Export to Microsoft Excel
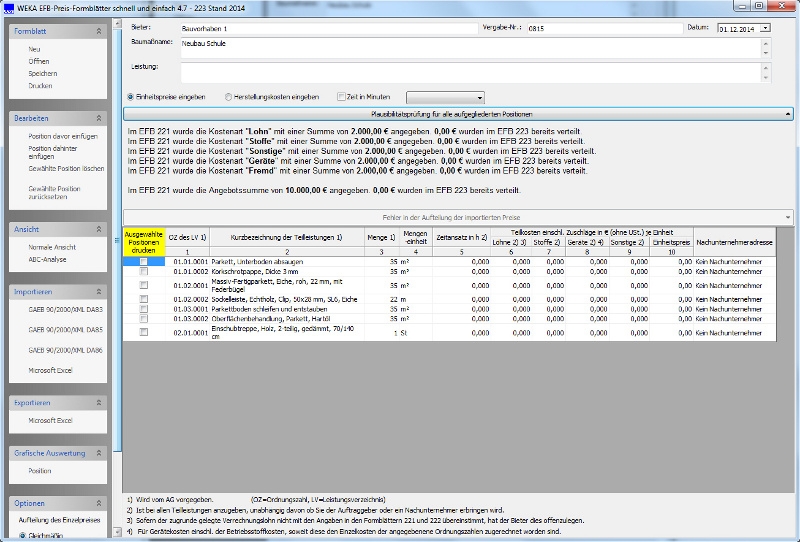The height and width of the screenshot is (542, 800). click(x=50, y=421)
